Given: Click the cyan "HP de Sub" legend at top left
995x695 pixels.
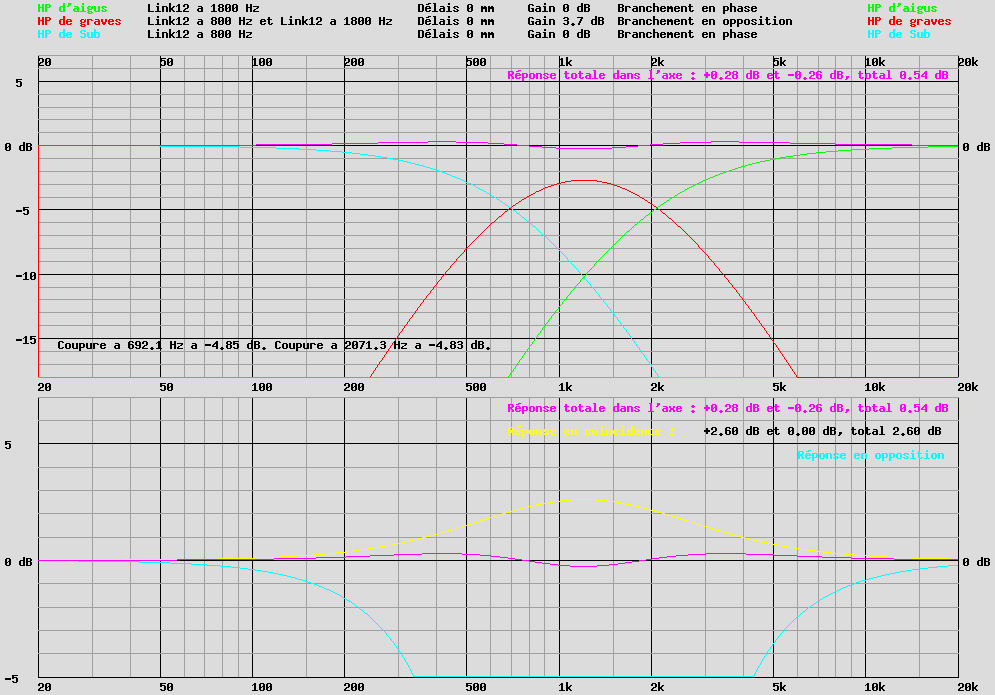Looking at the screenshot, I should 69,34.
